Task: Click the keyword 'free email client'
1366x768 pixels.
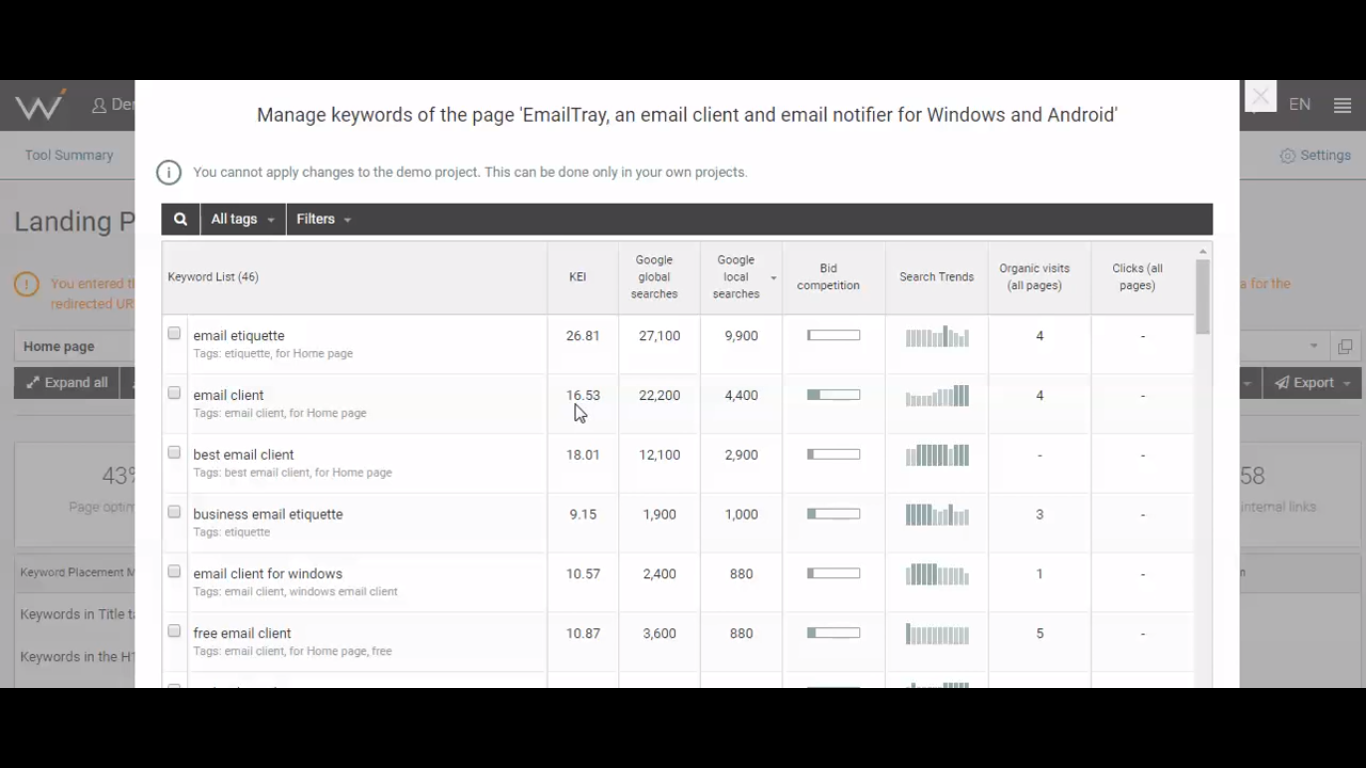Action: (x=242, y=633)
